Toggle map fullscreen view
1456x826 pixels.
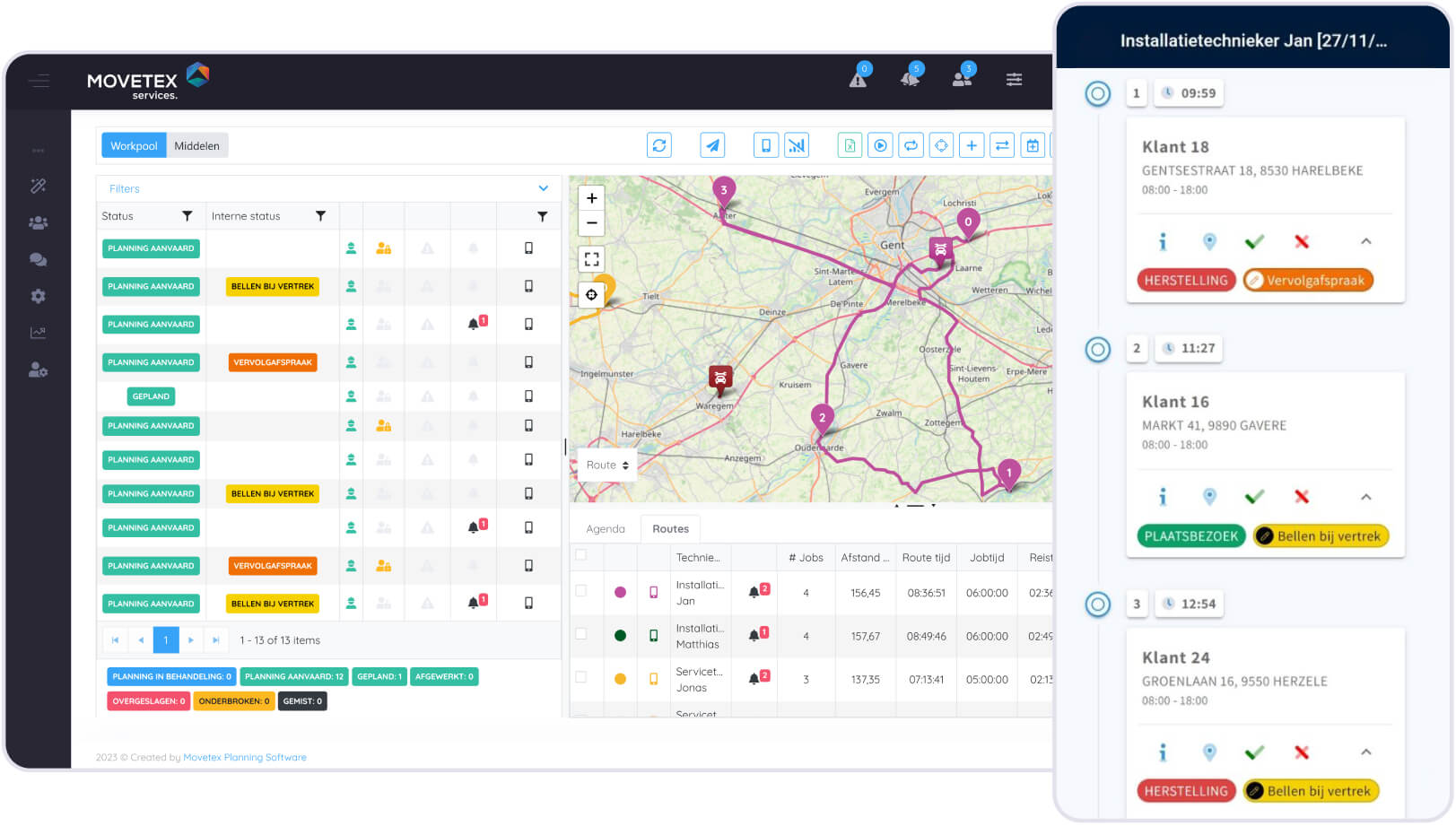pyautogui.click(x=591, y=259)
